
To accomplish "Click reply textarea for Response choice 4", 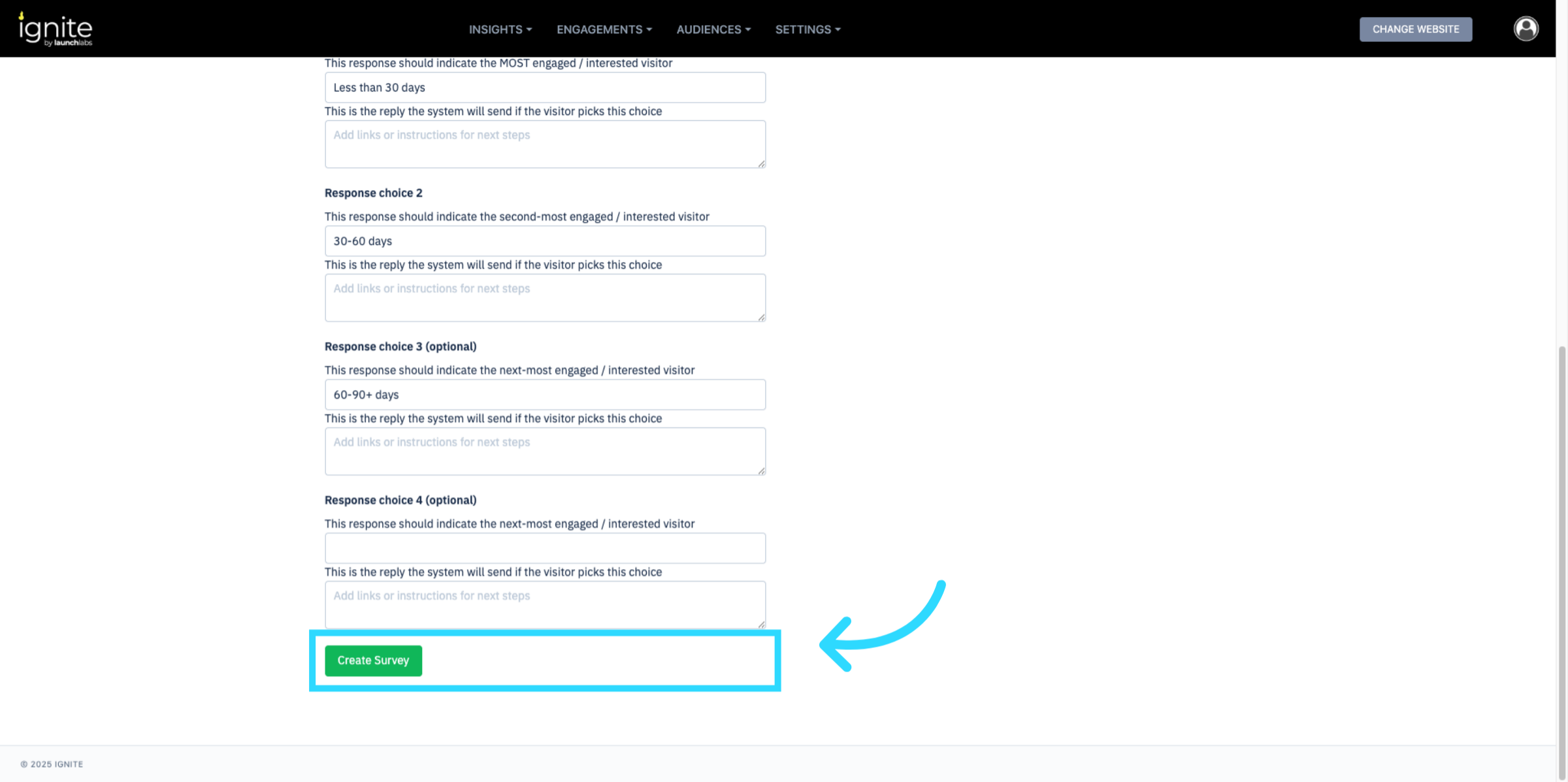I will point(545,605).
